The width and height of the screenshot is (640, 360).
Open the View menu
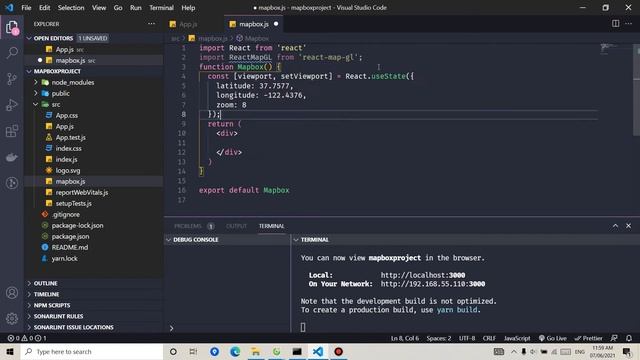point(99,7)
